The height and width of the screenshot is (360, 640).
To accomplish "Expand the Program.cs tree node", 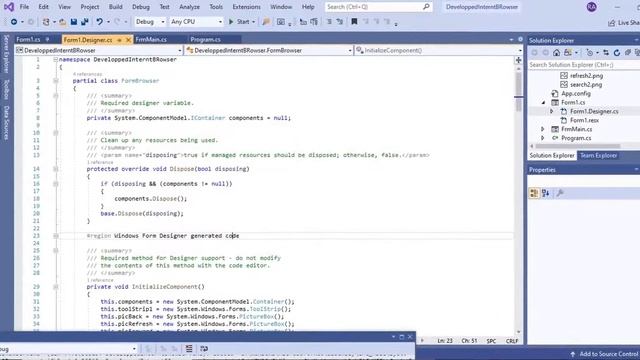I will click(x=543, y=138).
